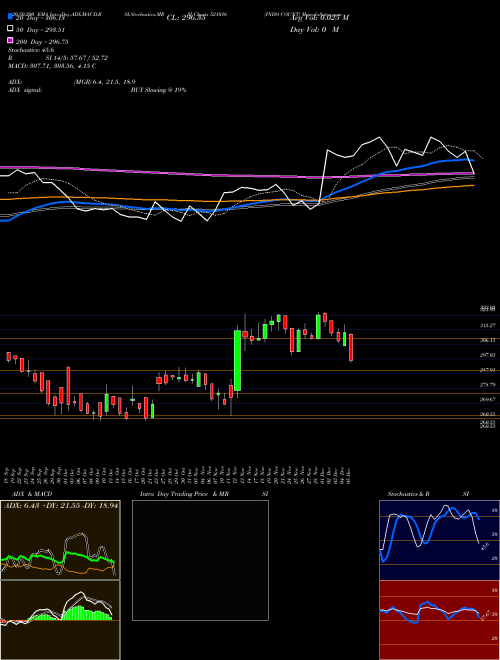The height and width of the screenshot is (660, 500).
Task: Click the 297.03 price axis label
Action: coord(489,355)
